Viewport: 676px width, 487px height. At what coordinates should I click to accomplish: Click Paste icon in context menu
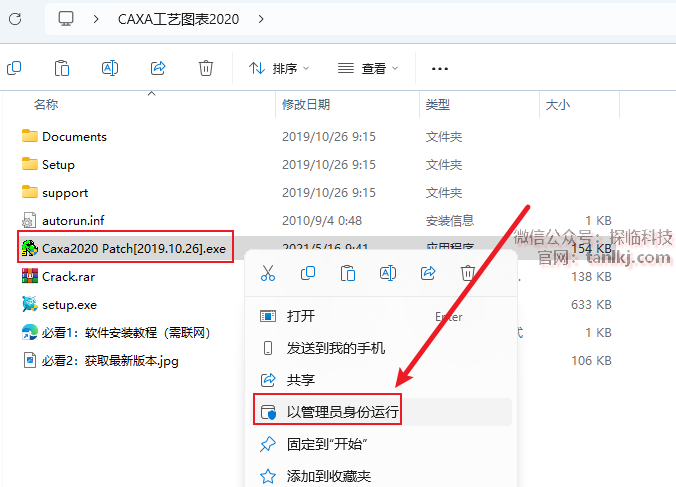tap(348, 273)
